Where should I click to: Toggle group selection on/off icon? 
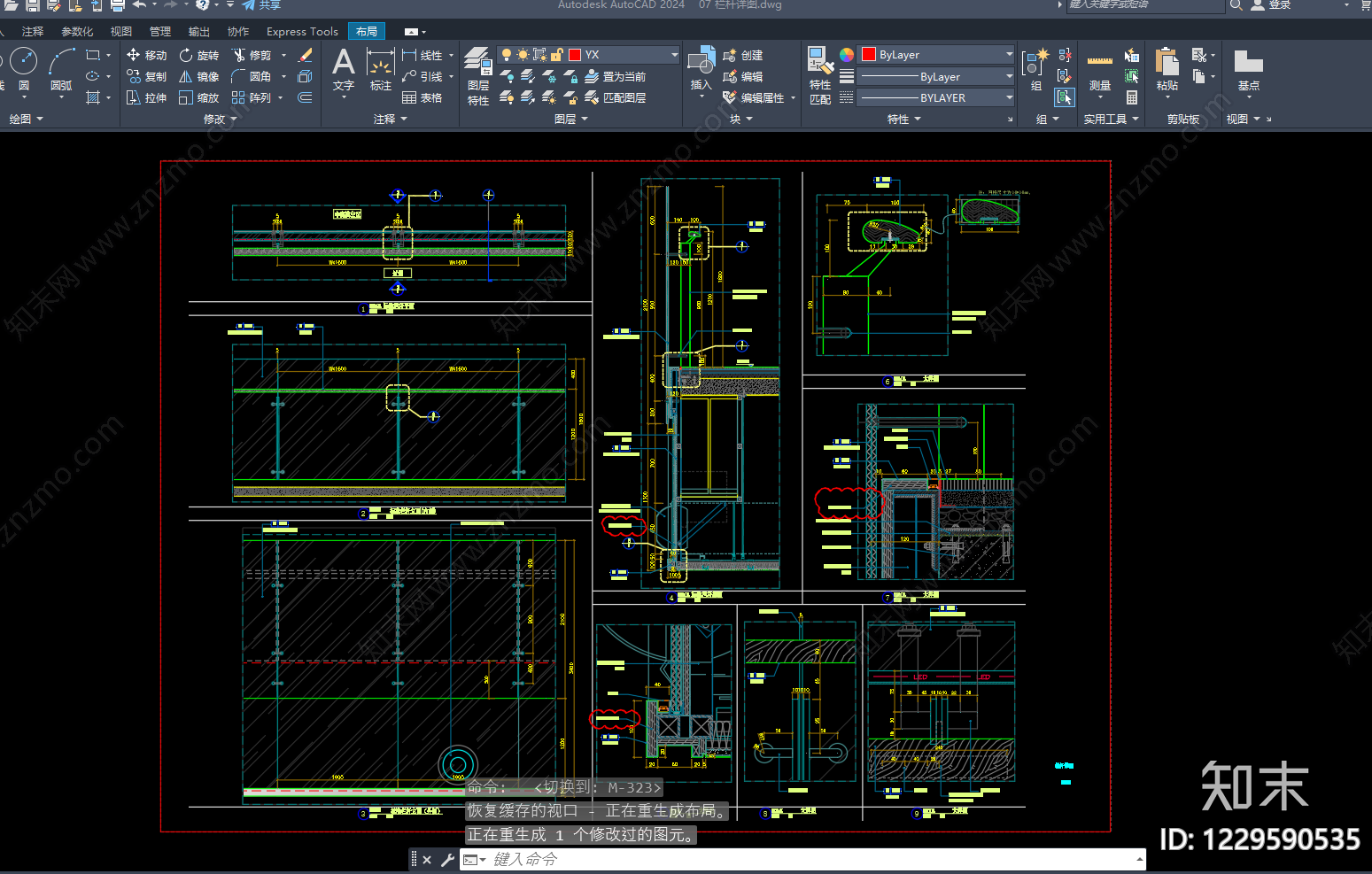(1065, 97)
